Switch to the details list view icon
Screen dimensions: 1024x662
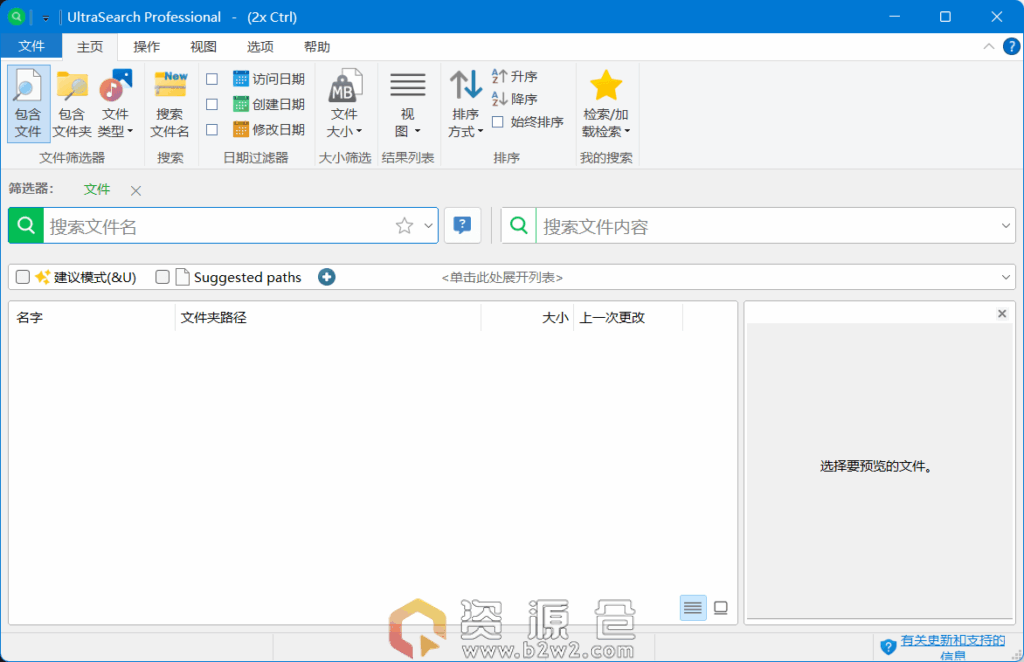pyautogui.click(x=692, y=607)
